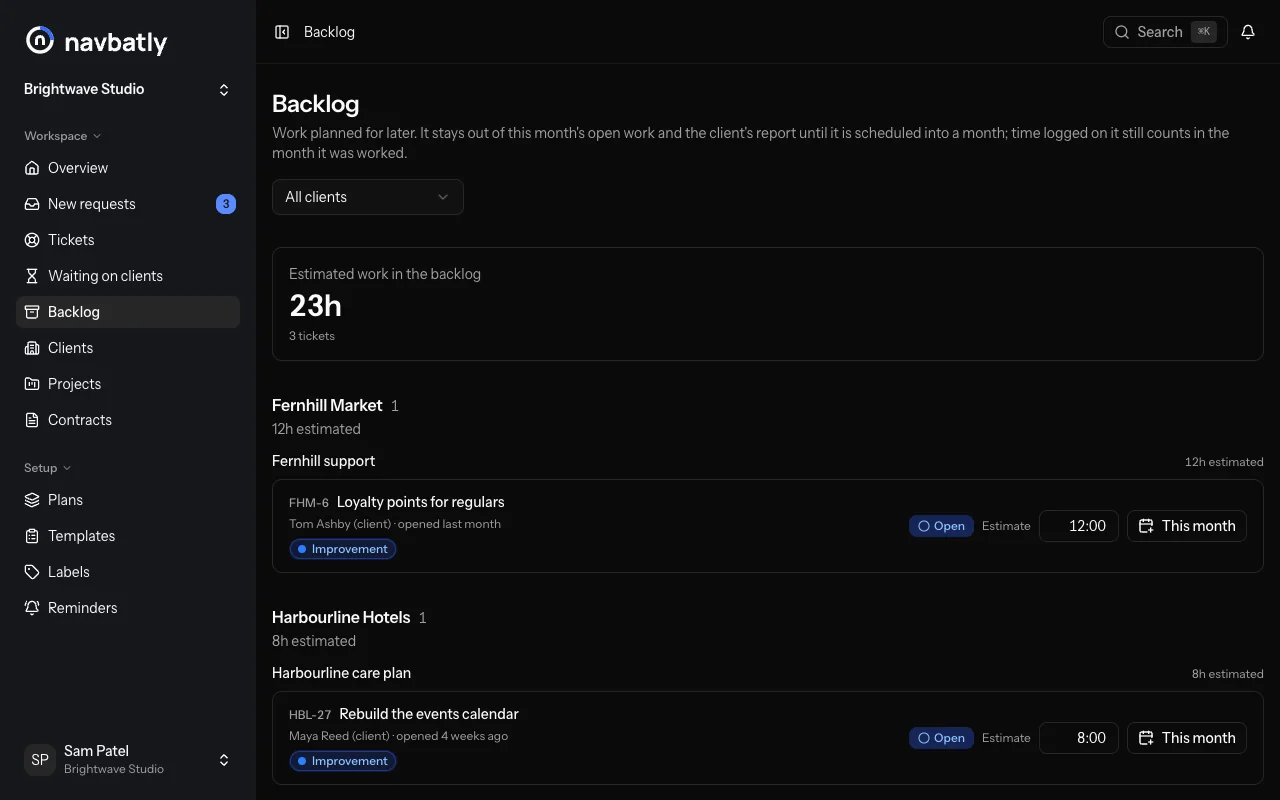
Task: Click the Harbourline care plan name
Action: point(341,673)
